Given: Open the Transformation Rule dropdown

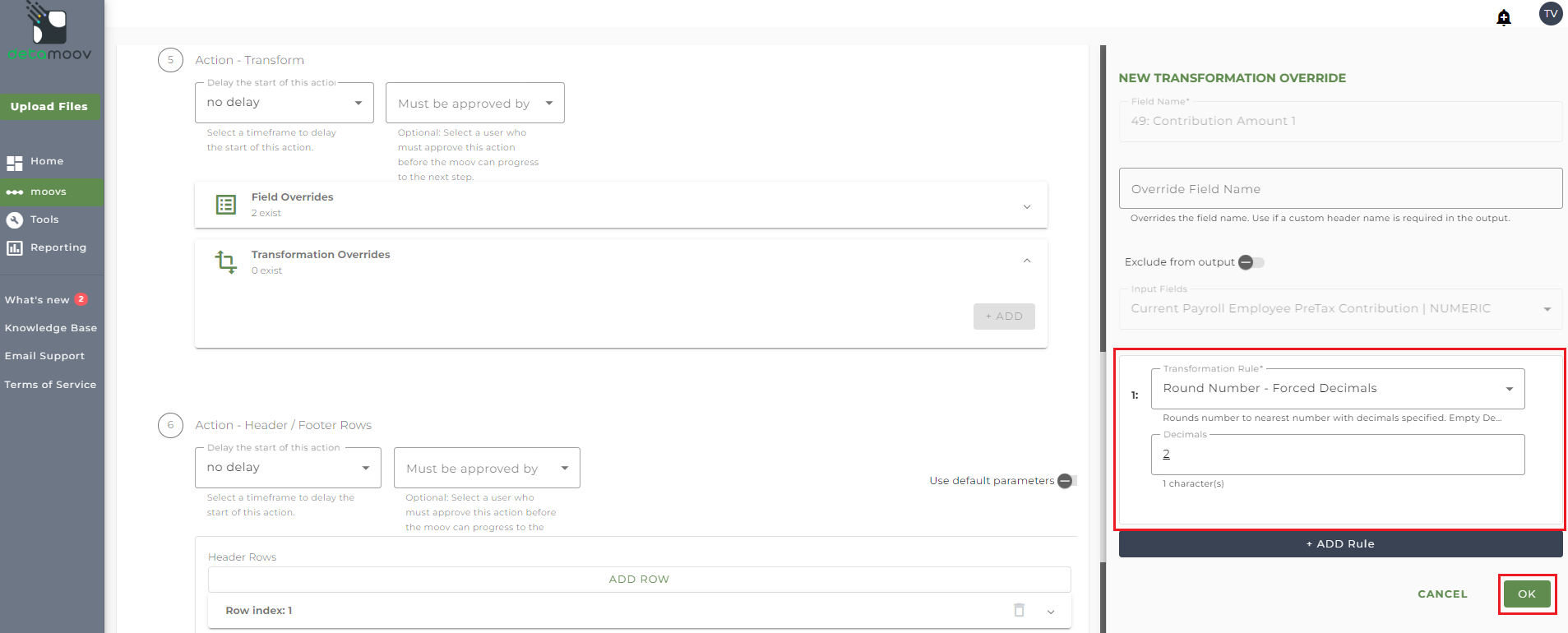Looking at the screenshot, I should point(1337,389).
